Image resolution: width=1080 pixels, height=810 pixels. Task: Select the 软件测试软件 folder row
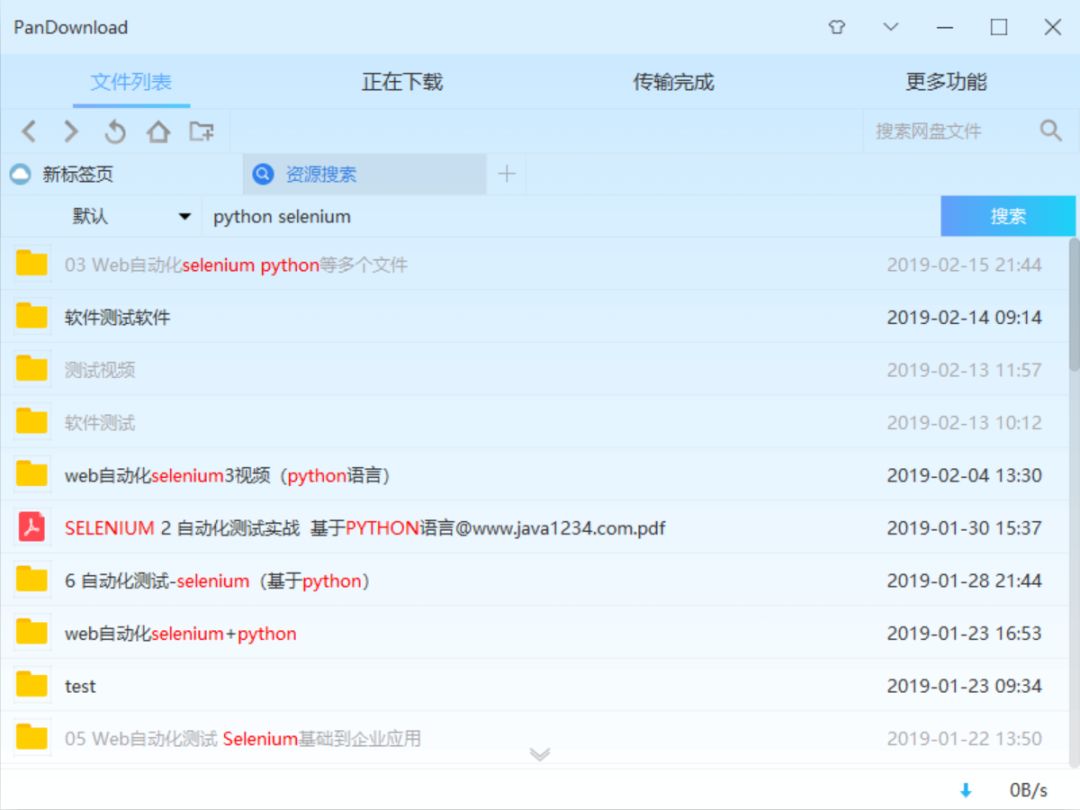[534, 317]
